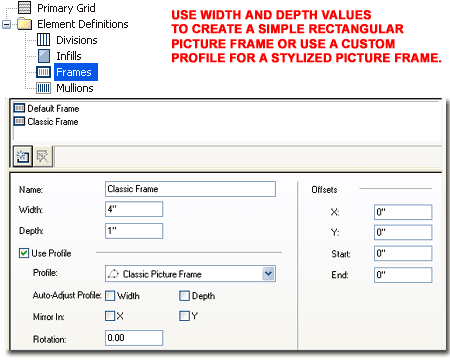The height and width of the screenshot is (360, 450).
Task: Enable Auto-Adjust Profile Width checkbox
Action: click(x=110, y=296)
